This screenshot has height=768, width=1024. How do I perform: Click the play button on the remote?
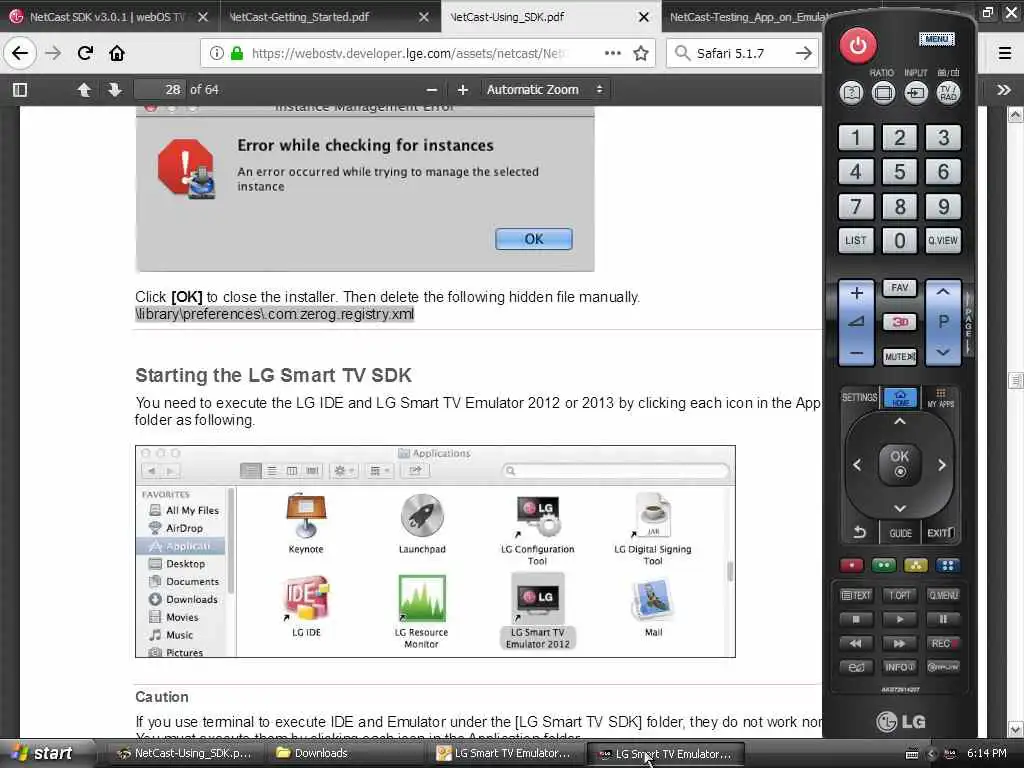899,619
